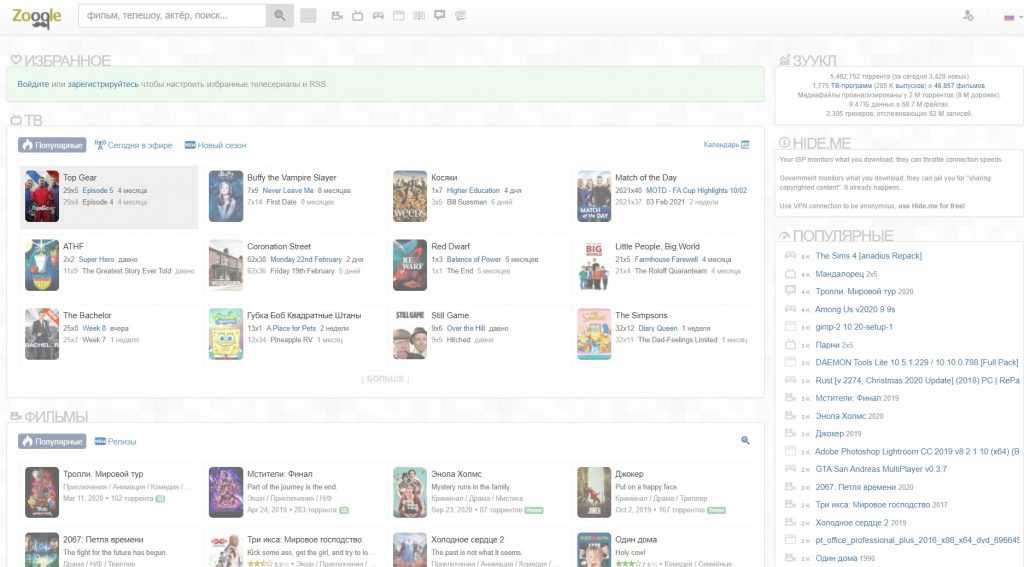Click The Simpsons poster thumbnail
This screenshot has height=567, width=1024.
pyautogui.click(x=594, y=333)
